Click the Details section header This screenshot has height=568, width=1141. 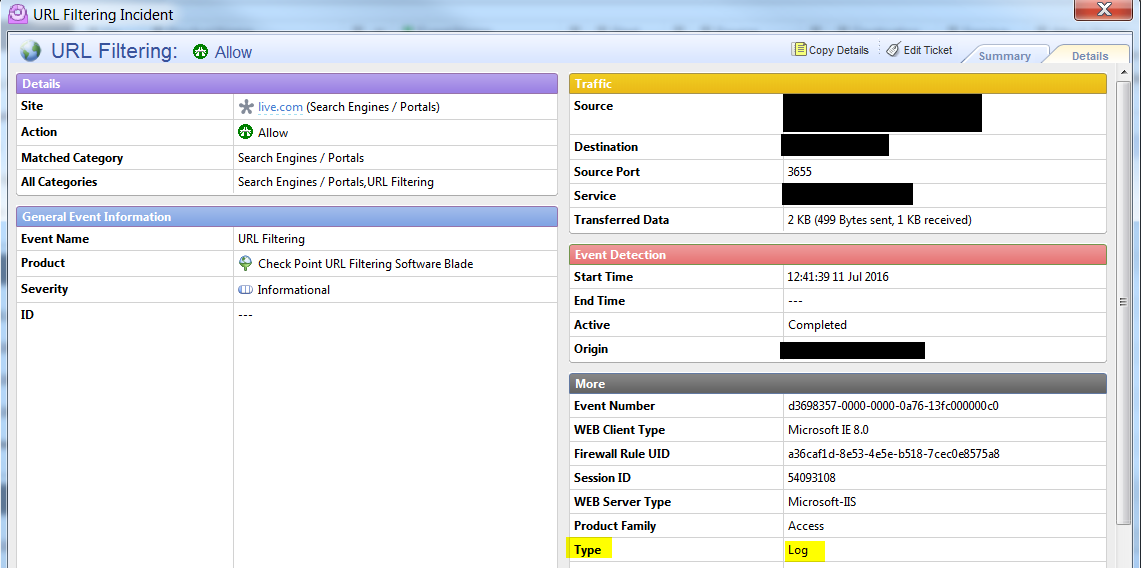click(x=287, y=84)
